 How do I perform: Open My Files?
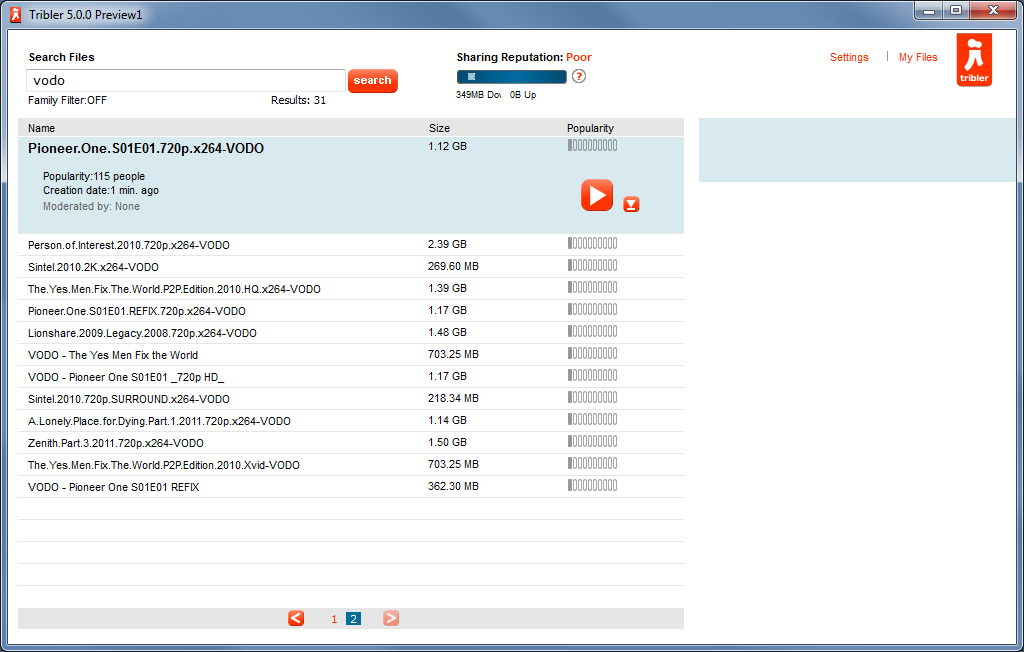(917, 57)
